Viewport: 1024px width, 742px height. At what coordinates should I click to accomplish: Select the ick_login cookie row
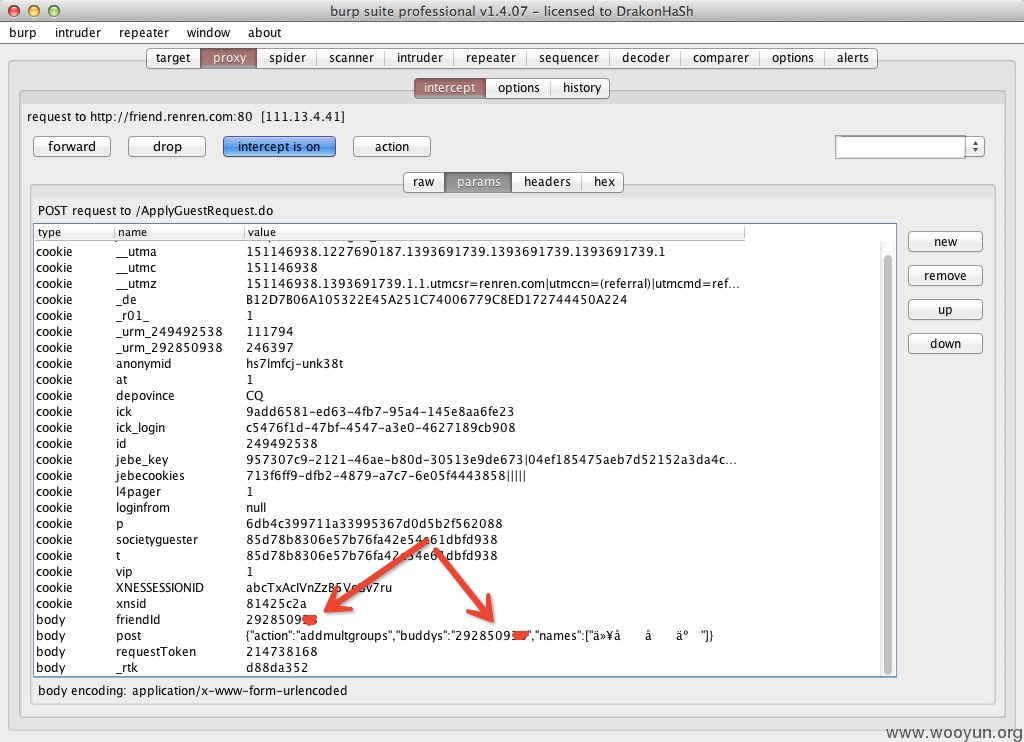390,428
